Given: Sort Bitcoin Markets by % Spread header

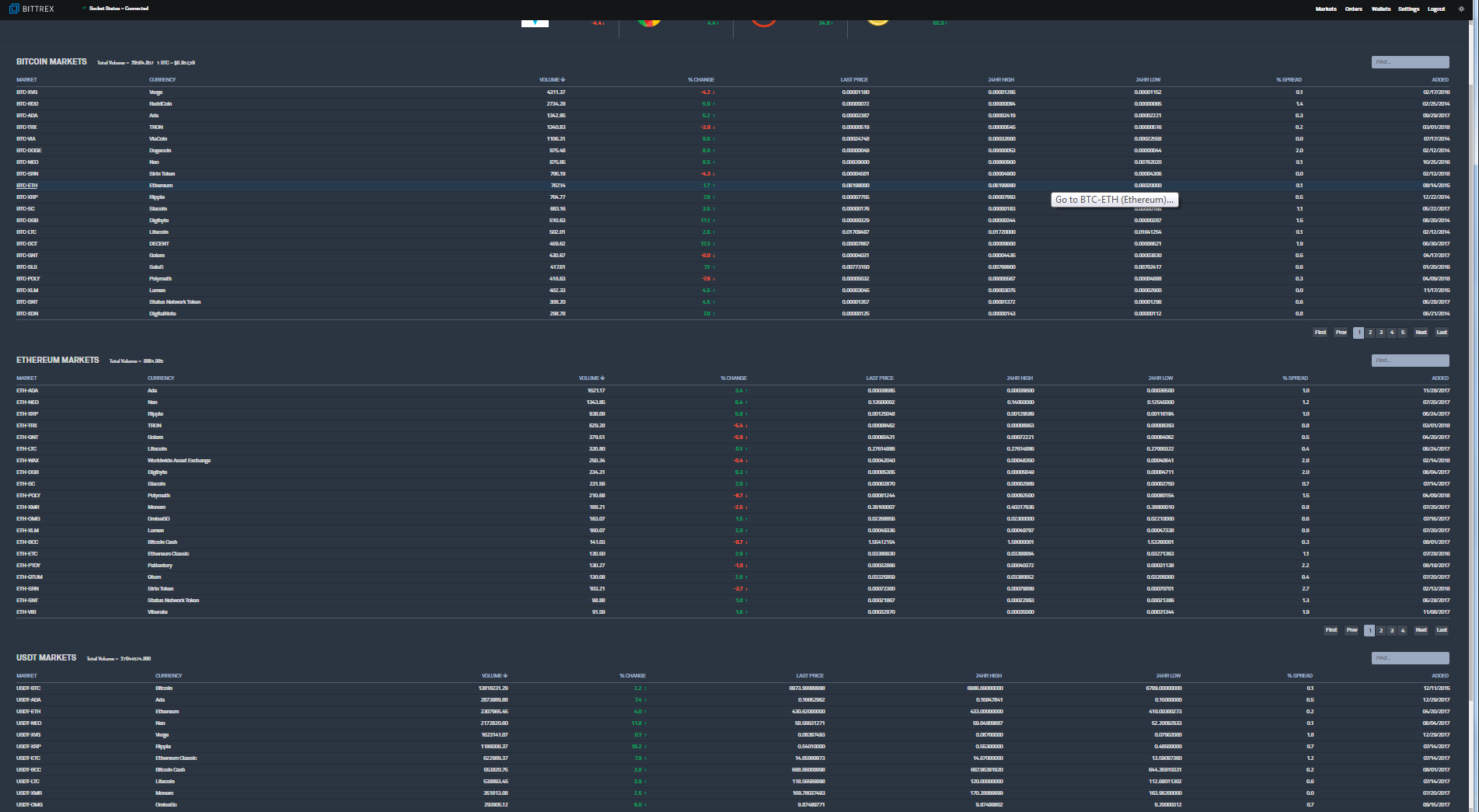Looking at the screenshot, I should coord(1289,80).
